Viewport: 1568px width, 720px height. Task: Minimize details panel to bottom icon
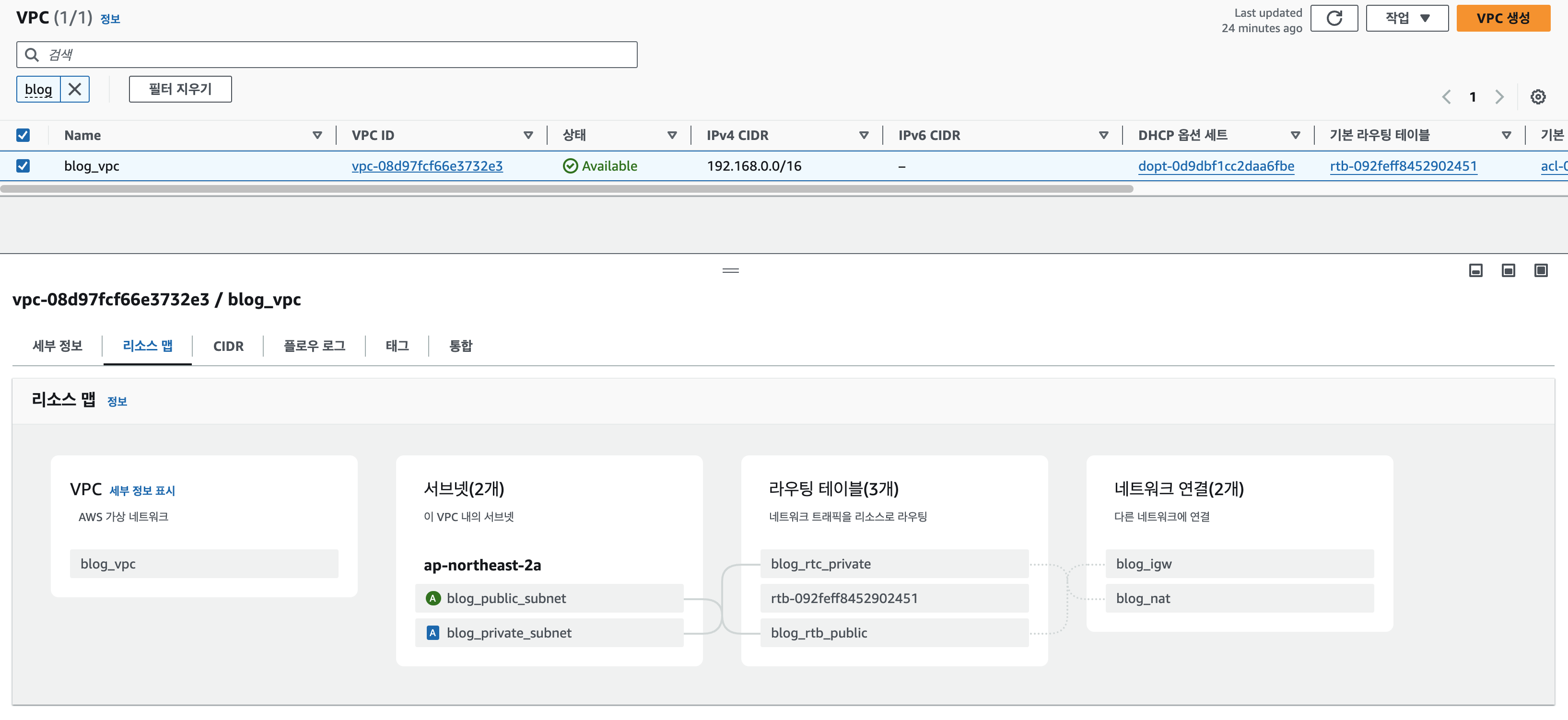[x=1475, y=270]
